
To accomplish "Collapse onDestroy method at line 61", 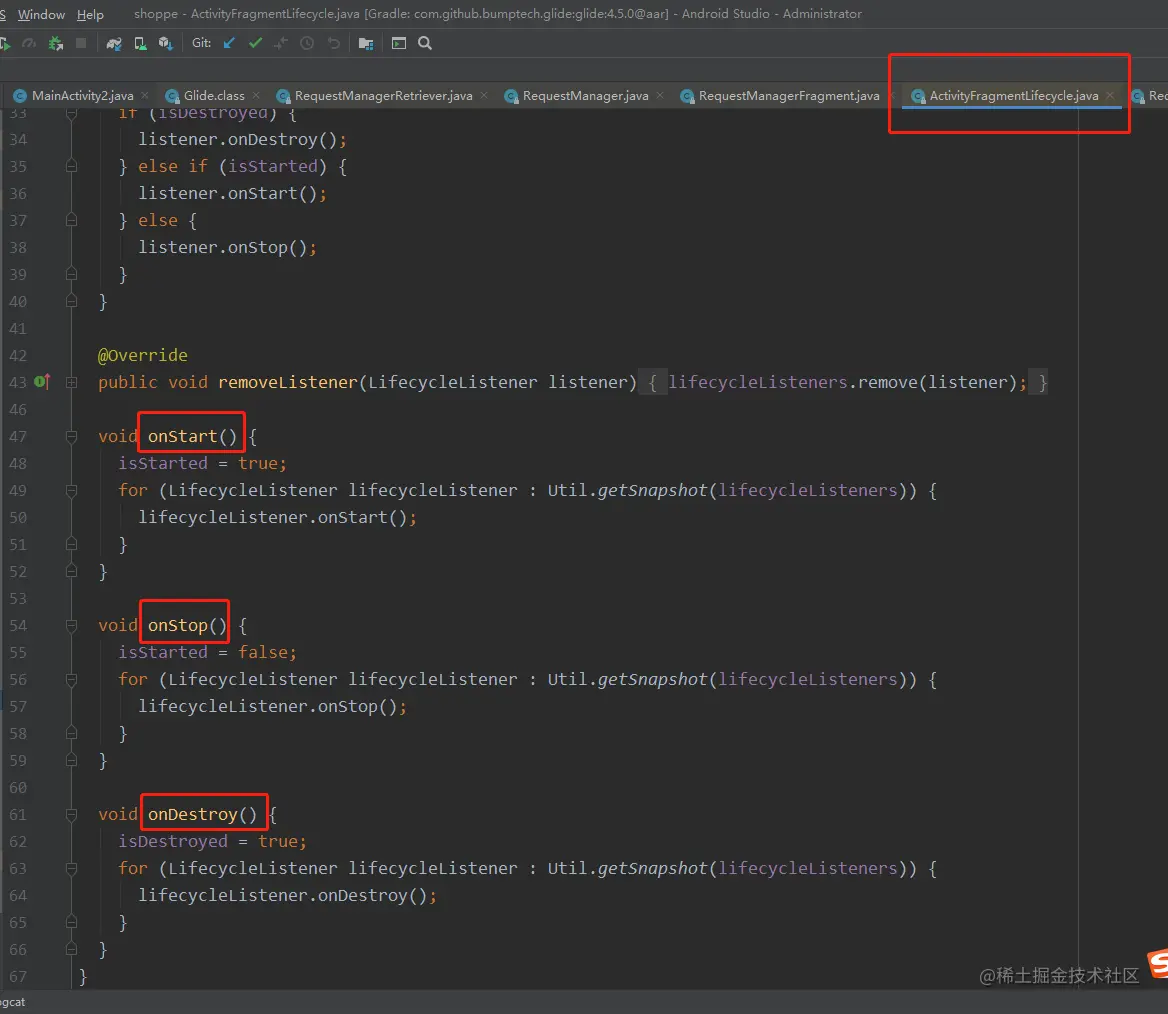I will (72, 814).
